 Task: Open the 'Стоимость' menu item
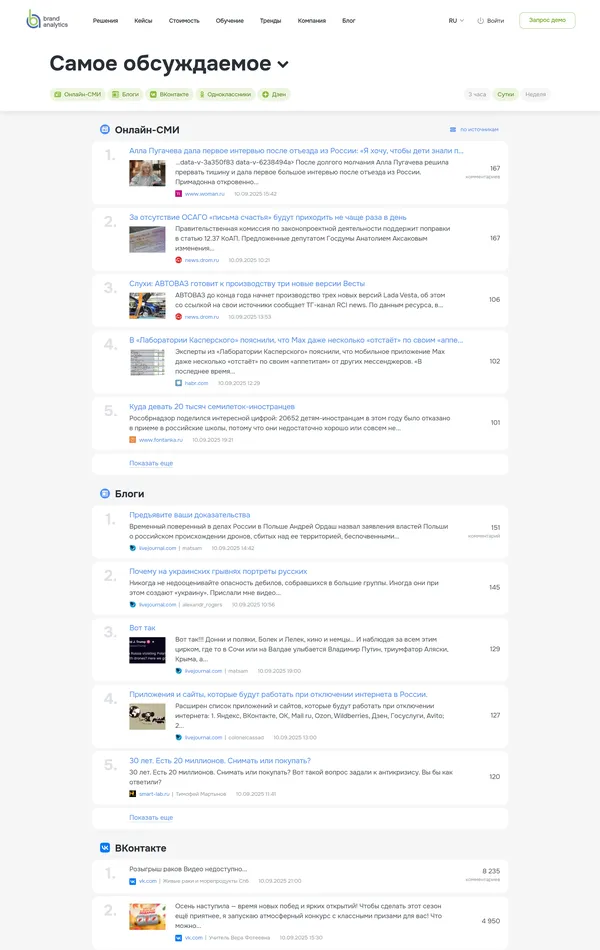[184, 20]
